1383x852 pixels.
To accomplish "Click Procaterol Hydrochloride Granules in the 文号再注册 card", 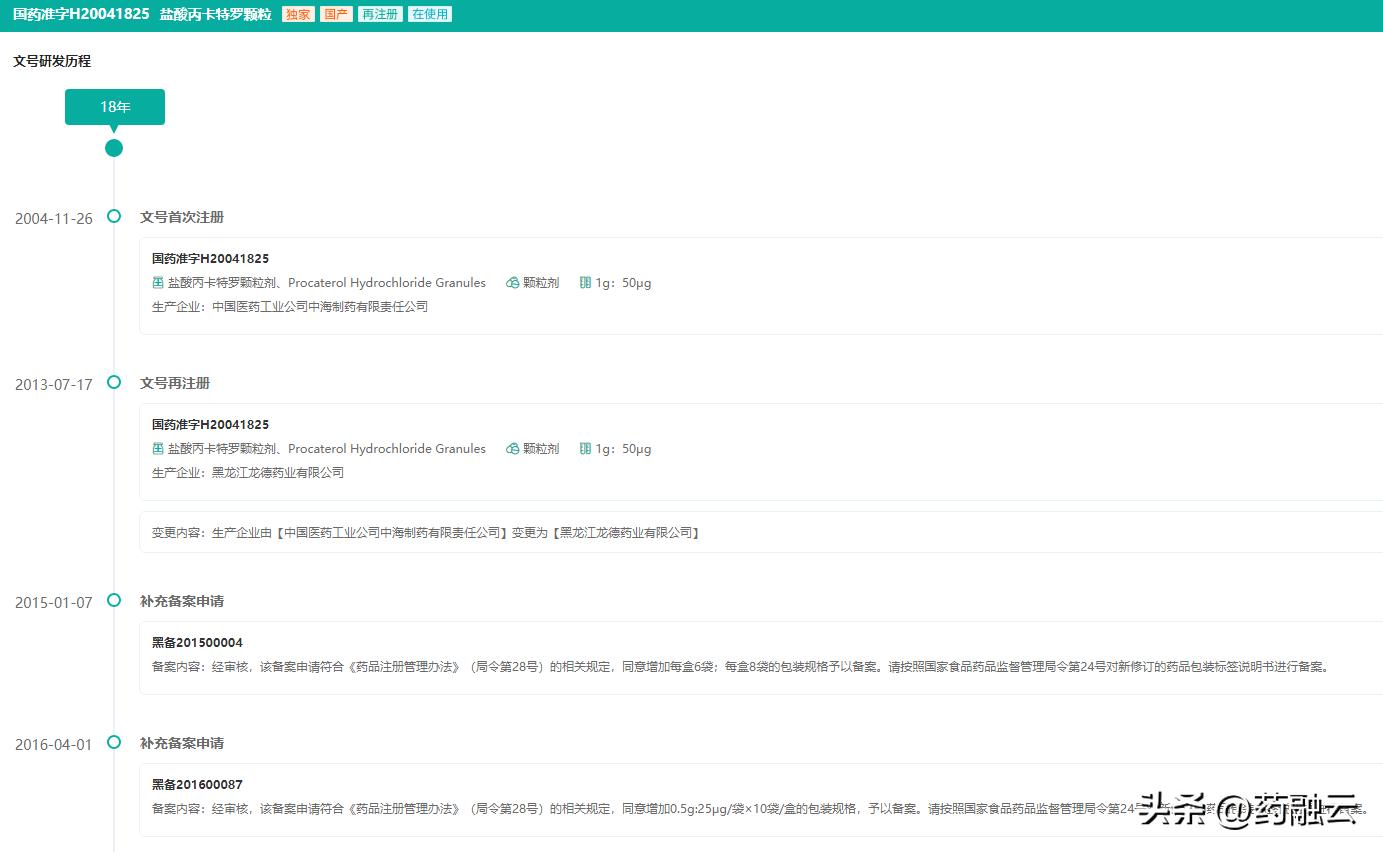I will tap(387, 449).
